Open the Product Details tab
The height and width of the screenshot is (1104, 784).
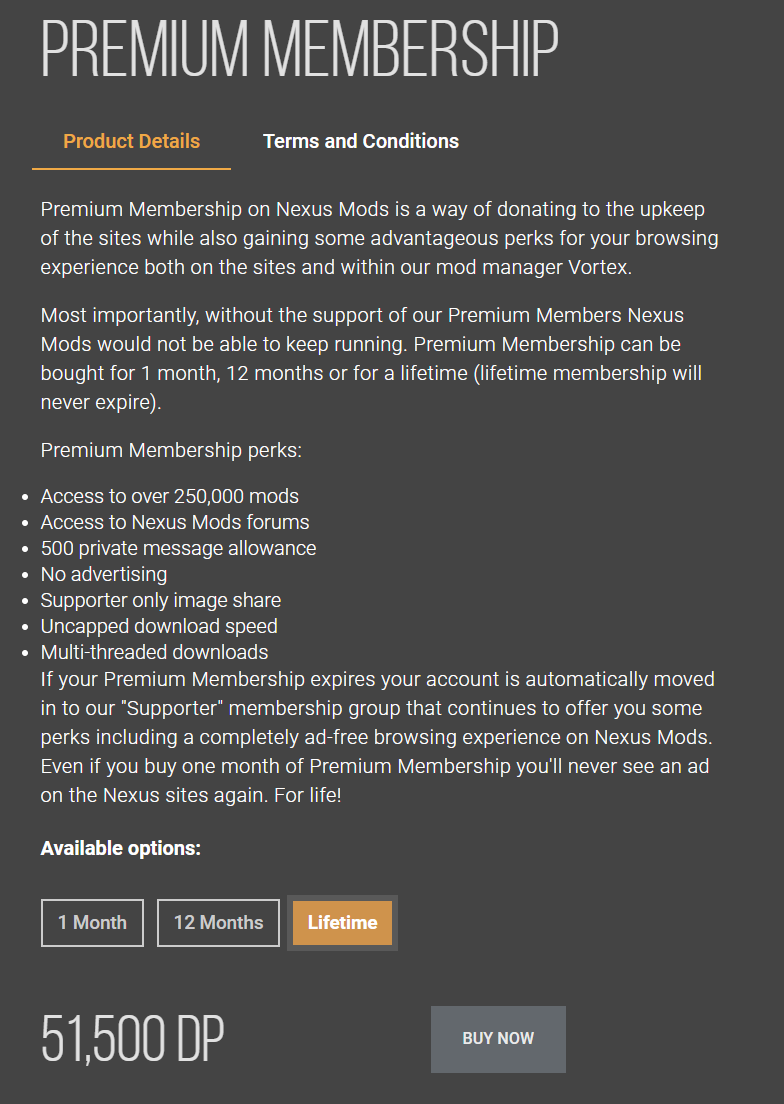(132, 142)
